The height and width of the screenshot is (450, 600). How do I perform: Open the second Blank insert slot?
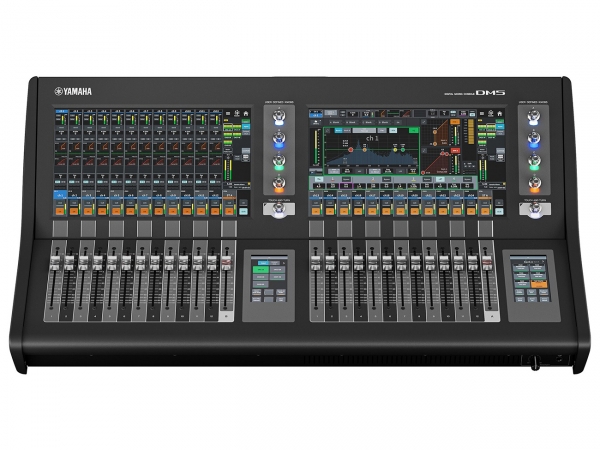coord(351,122)
